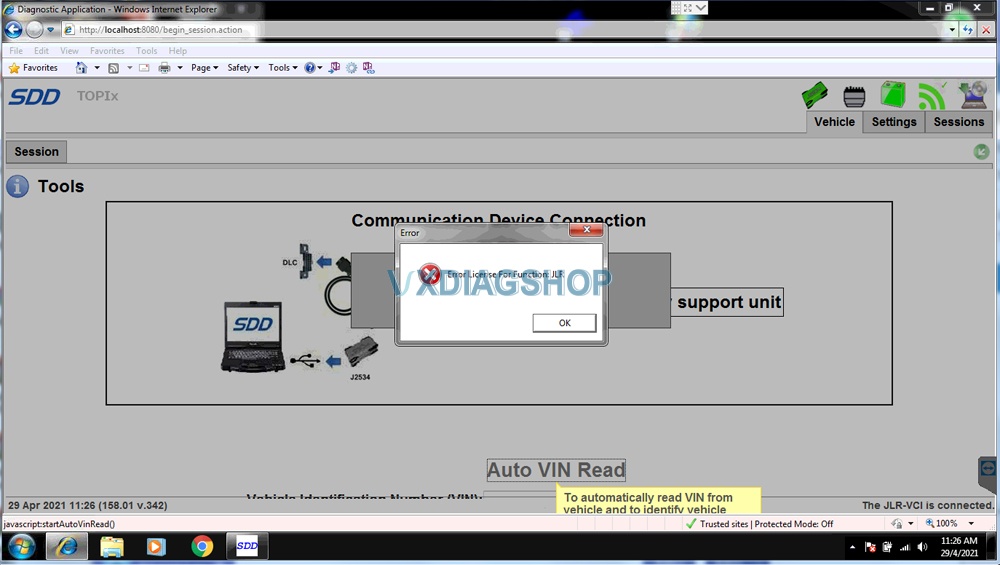Viewport: 1000px width, 565px height.
Task: Click the '29 Apr 2021 11:26 (158.01 v.342)' version text
Action: (87, 505)
